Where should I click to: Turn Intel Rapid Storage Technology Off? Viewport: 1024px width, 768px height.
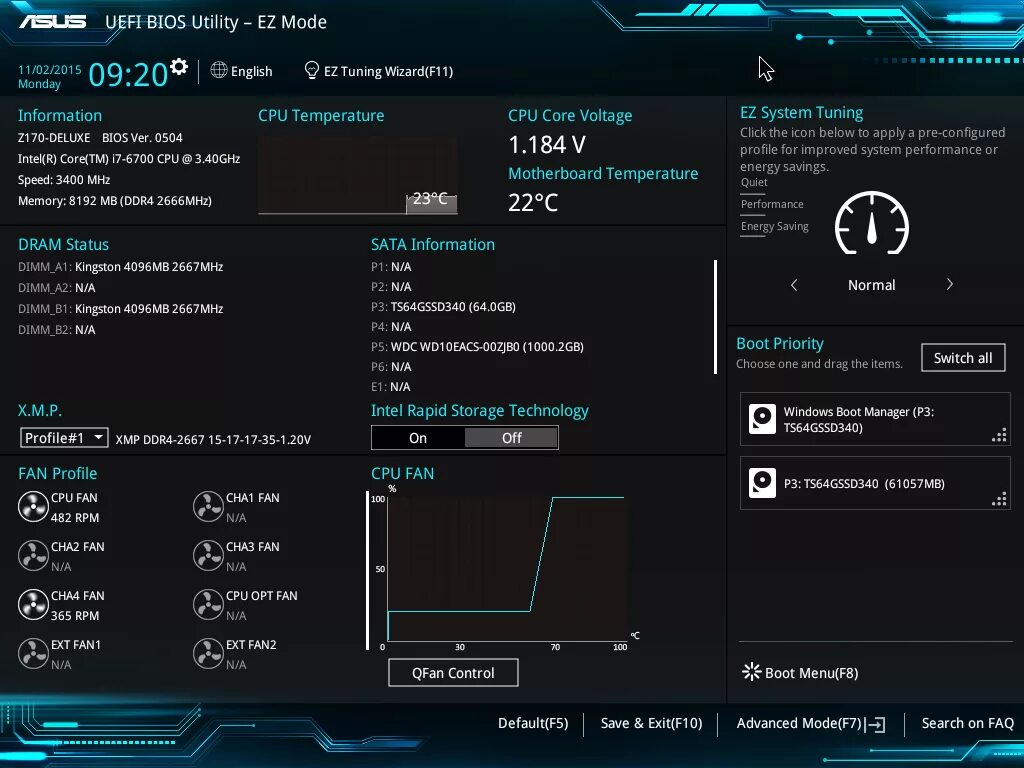pos(511,438)
